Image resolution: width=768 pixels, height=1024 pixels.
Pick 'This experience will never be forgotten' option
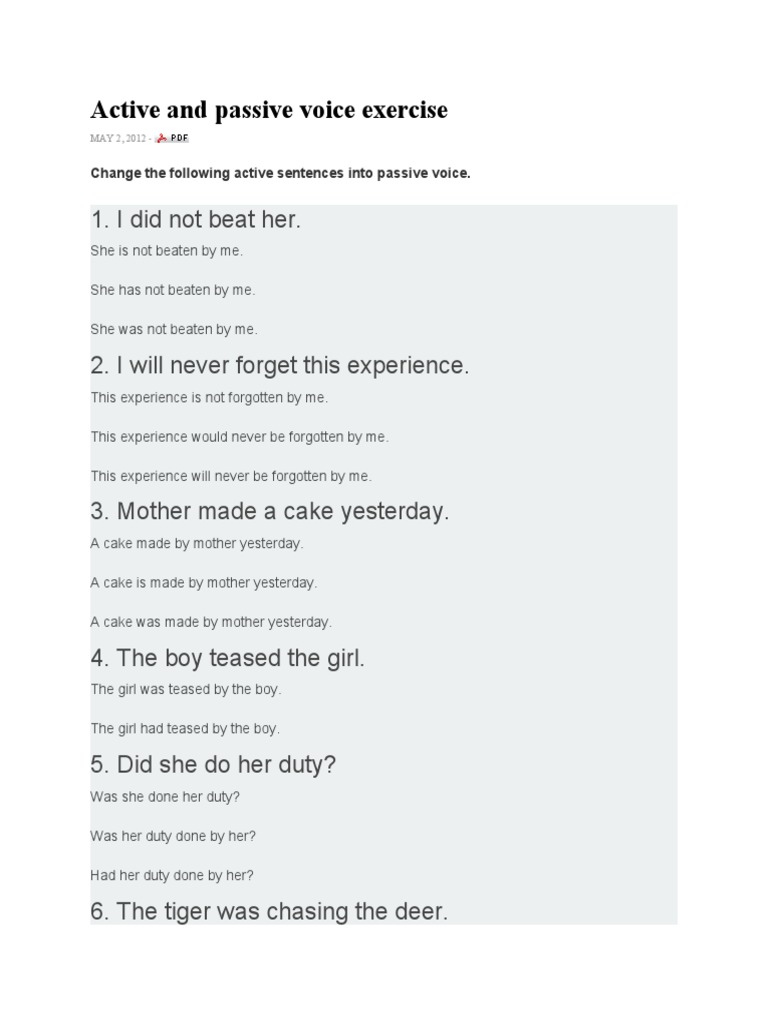231,476
